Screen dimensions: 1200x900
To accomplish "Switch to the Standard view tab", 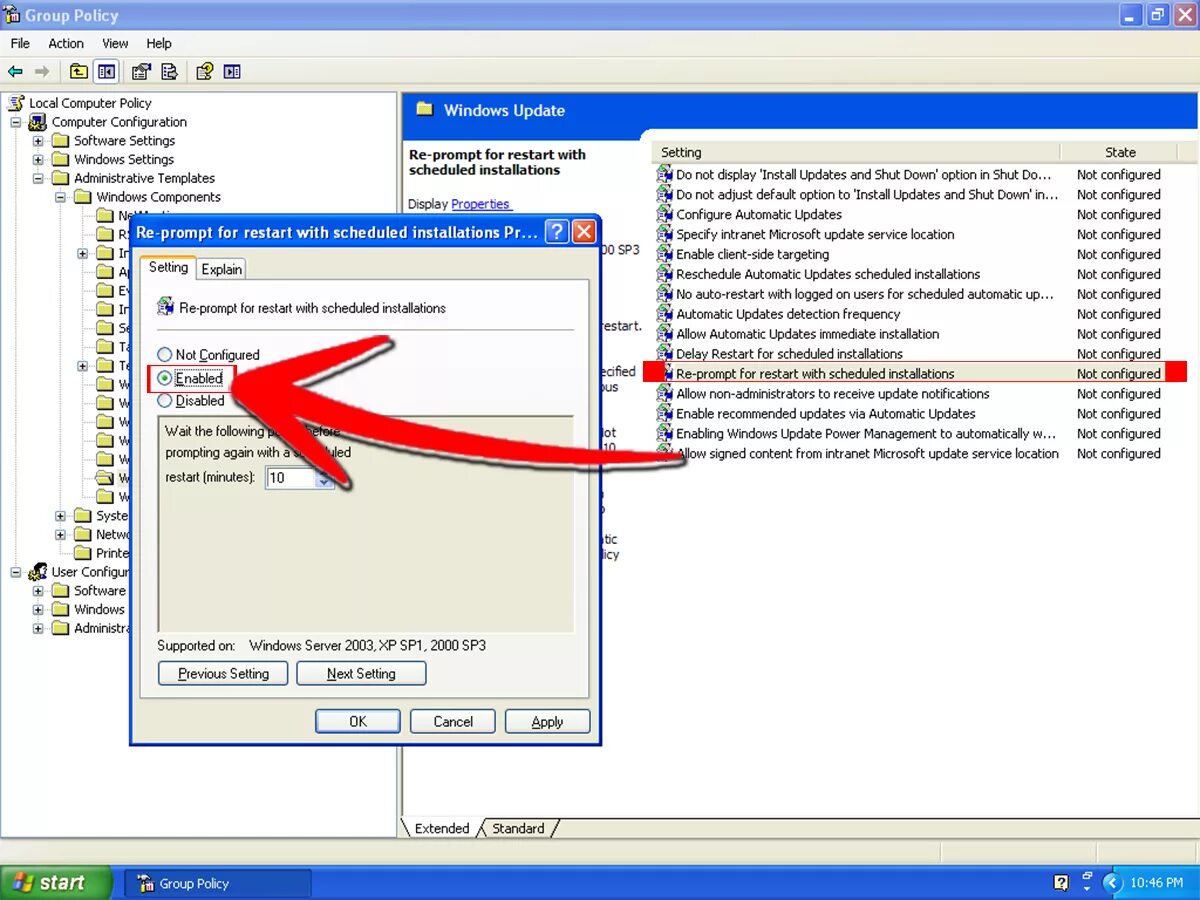I will (x=518, y=828).
